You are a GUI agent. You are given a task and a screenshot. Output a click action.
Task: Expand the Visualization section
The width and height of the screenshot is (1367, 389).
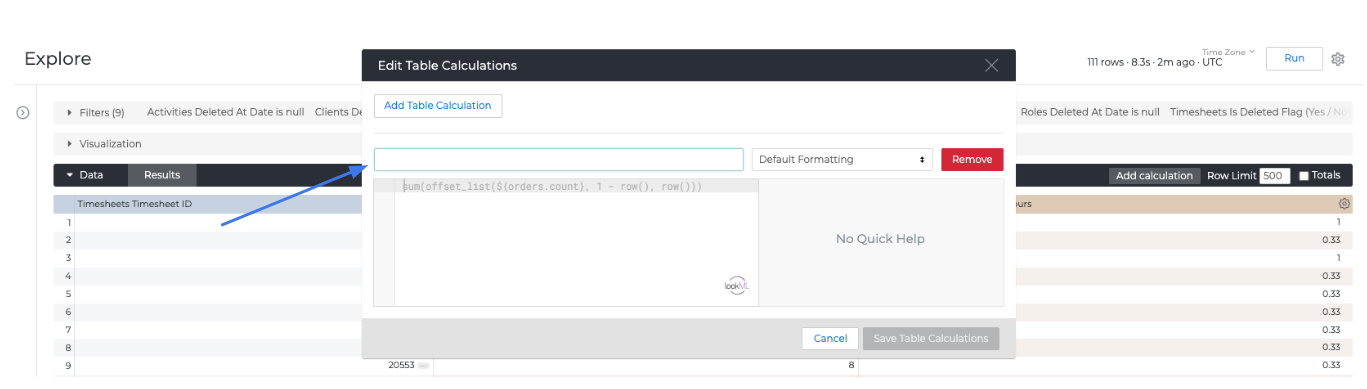[104, 144]
